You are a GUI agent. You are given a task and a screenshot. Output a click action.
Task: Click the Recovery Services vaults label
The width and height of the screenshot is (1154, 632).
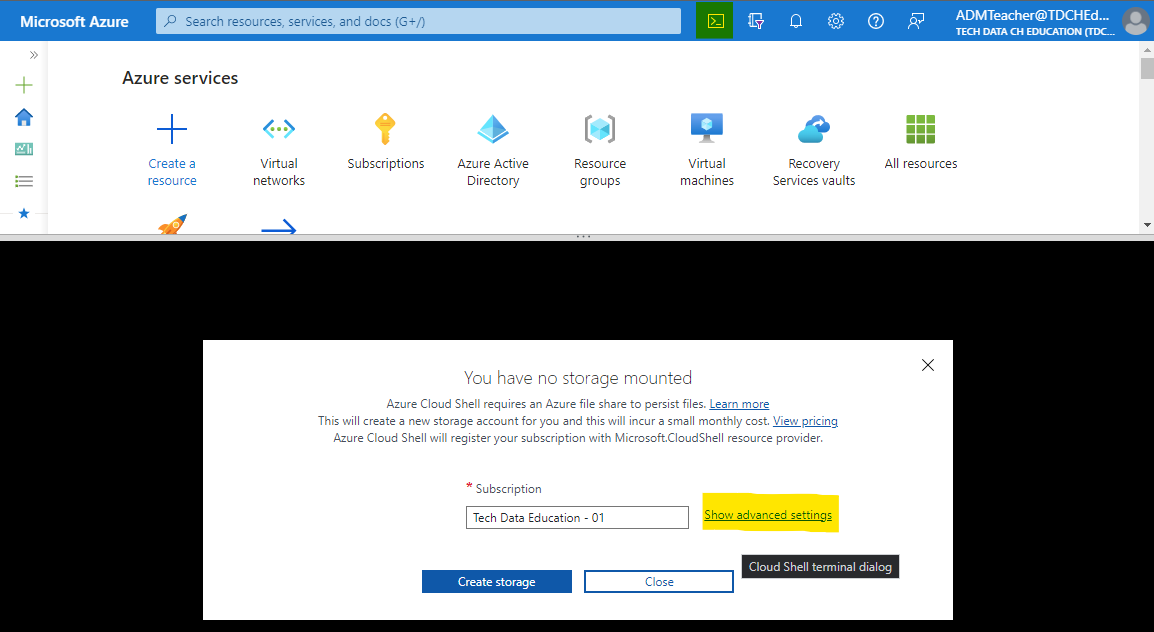[814, 172]
